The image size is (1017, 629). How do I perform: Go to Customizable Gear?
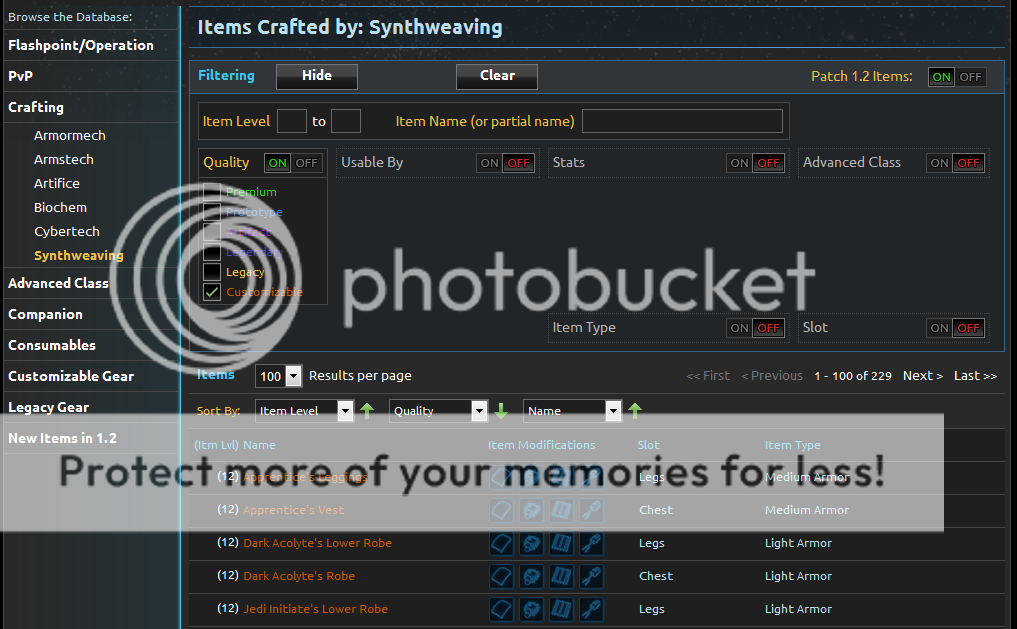point(71,376)
